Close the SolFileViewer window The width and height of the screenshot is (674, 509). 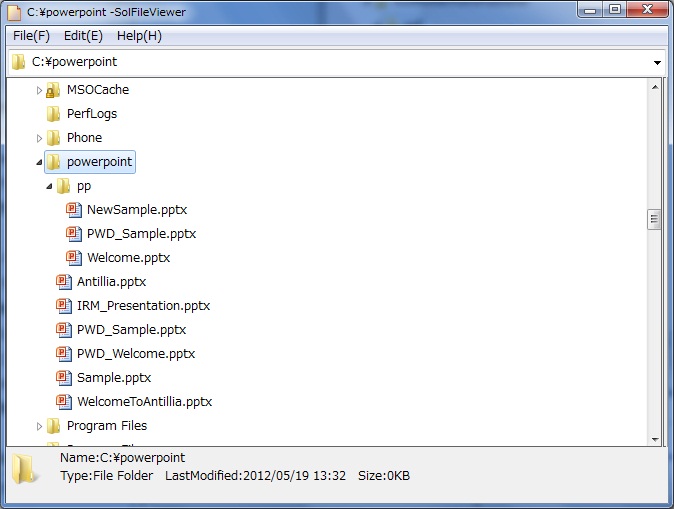(x=647, y=10)
